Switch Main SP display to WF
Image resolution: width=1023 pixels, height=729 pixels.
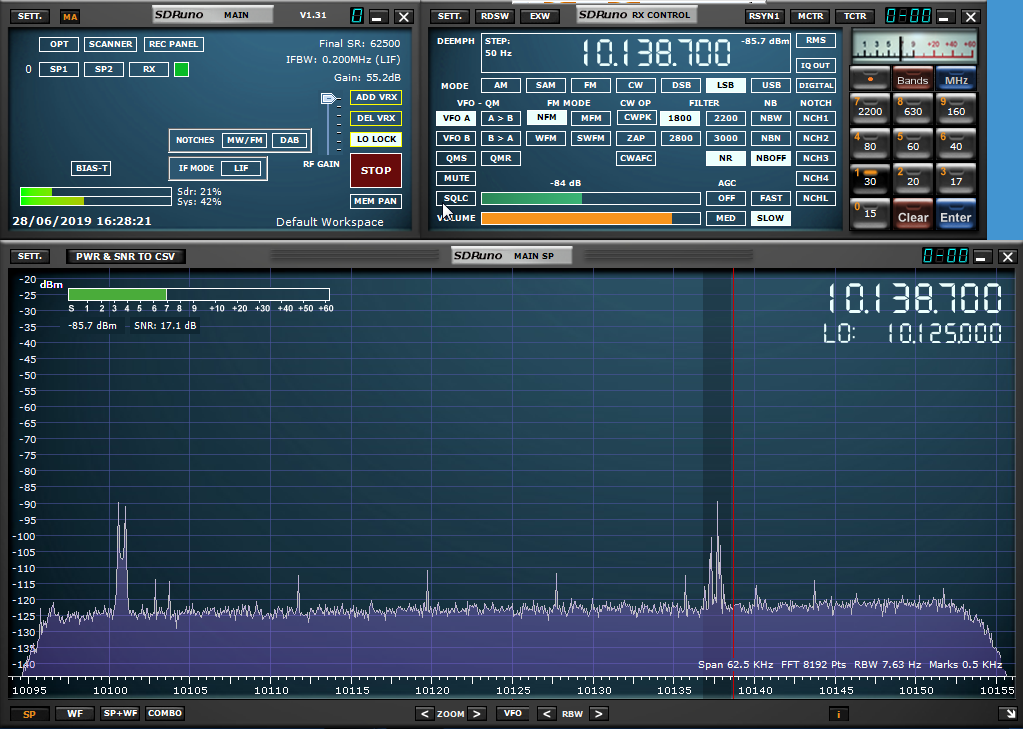tap(75, 713)
